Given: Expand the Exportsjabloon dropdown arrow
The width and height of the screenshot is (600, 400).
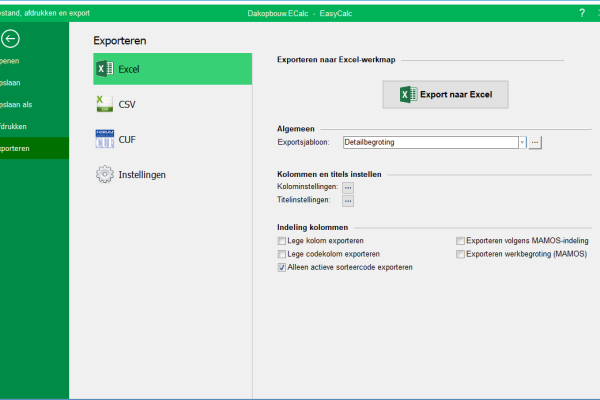Looking at the screenshot, I should coord(522,143).
